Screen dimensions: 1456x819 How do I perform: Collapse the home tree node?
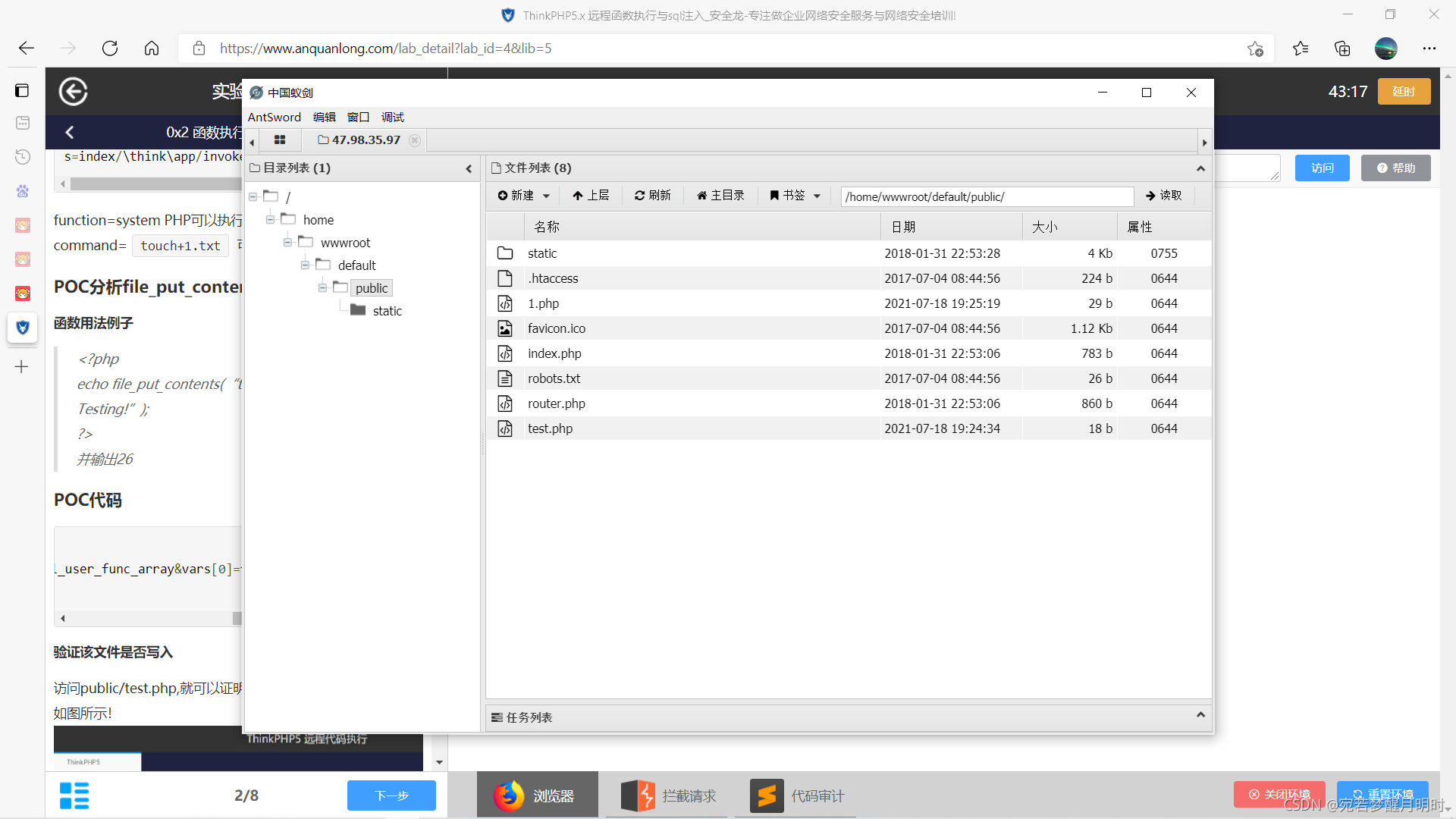pos(270,220)
